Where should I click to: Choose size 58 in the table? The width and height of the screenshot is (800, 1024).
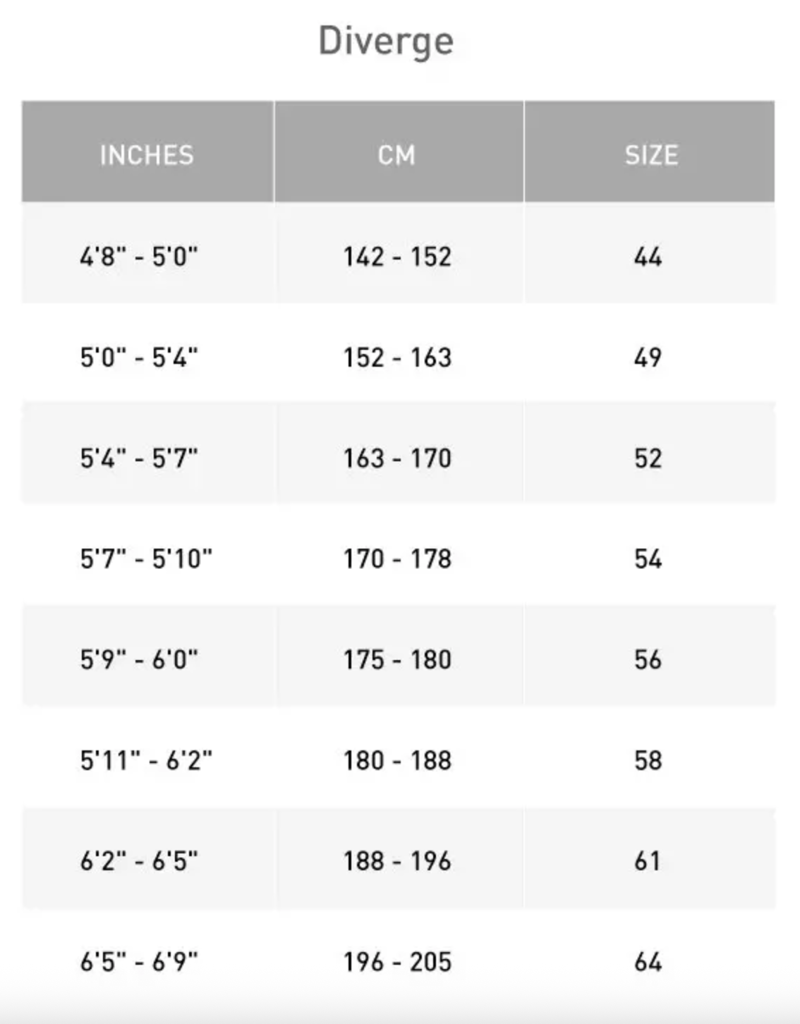tap(648, 761)
